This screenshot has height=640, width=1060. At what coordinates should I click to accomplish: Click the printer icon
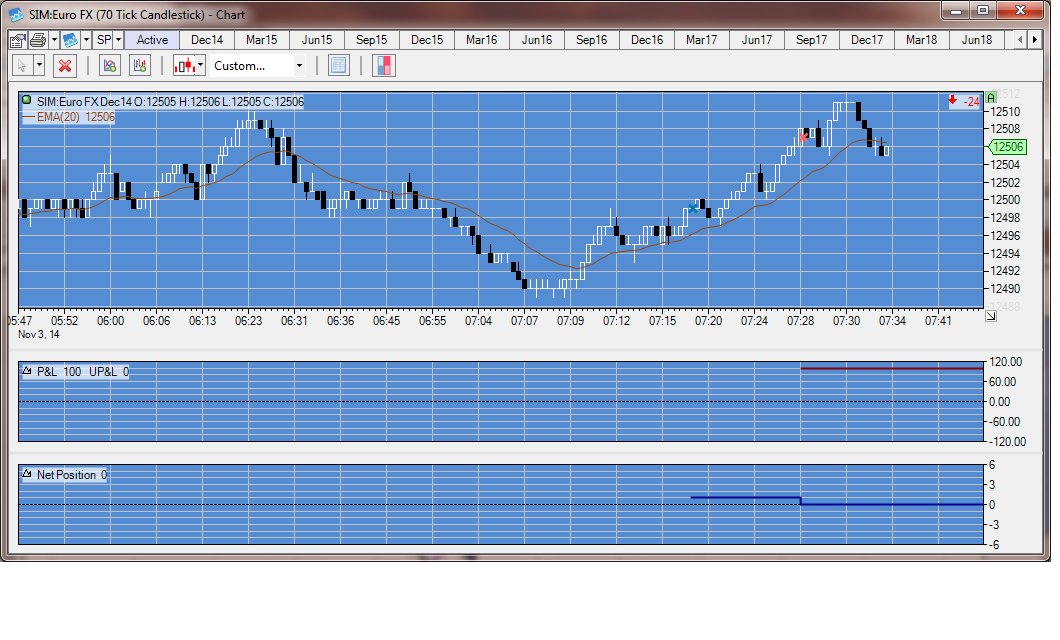click(x=38, y=40)
